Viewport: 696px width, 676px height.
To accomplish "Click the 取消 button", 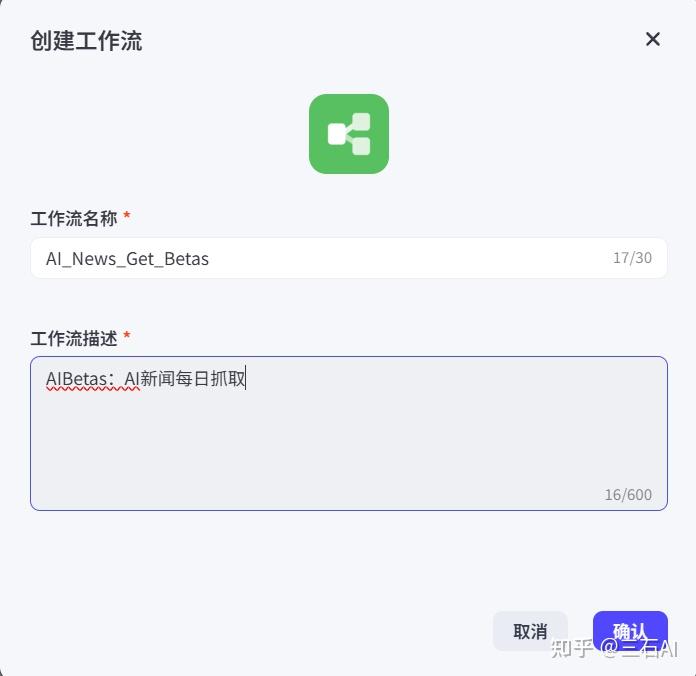I will pos(530,631).
